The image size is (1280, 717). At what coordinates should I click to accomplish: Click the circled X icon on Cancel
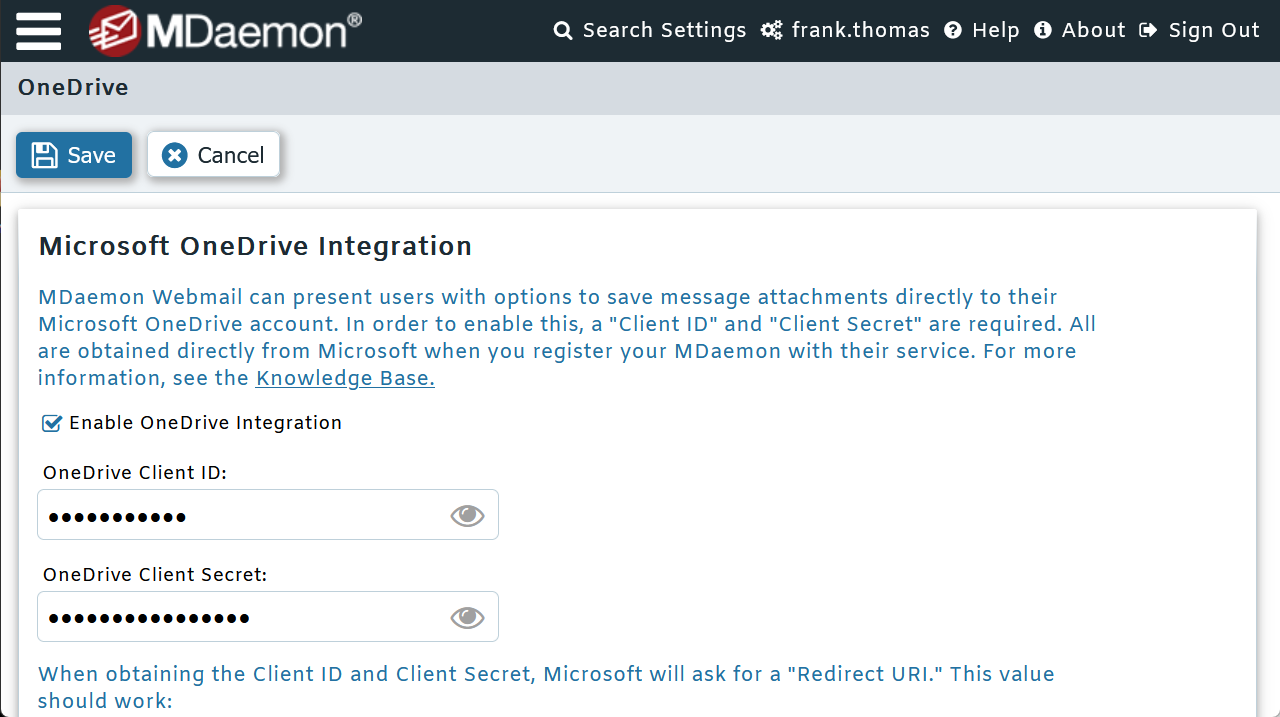click(175, 154)
